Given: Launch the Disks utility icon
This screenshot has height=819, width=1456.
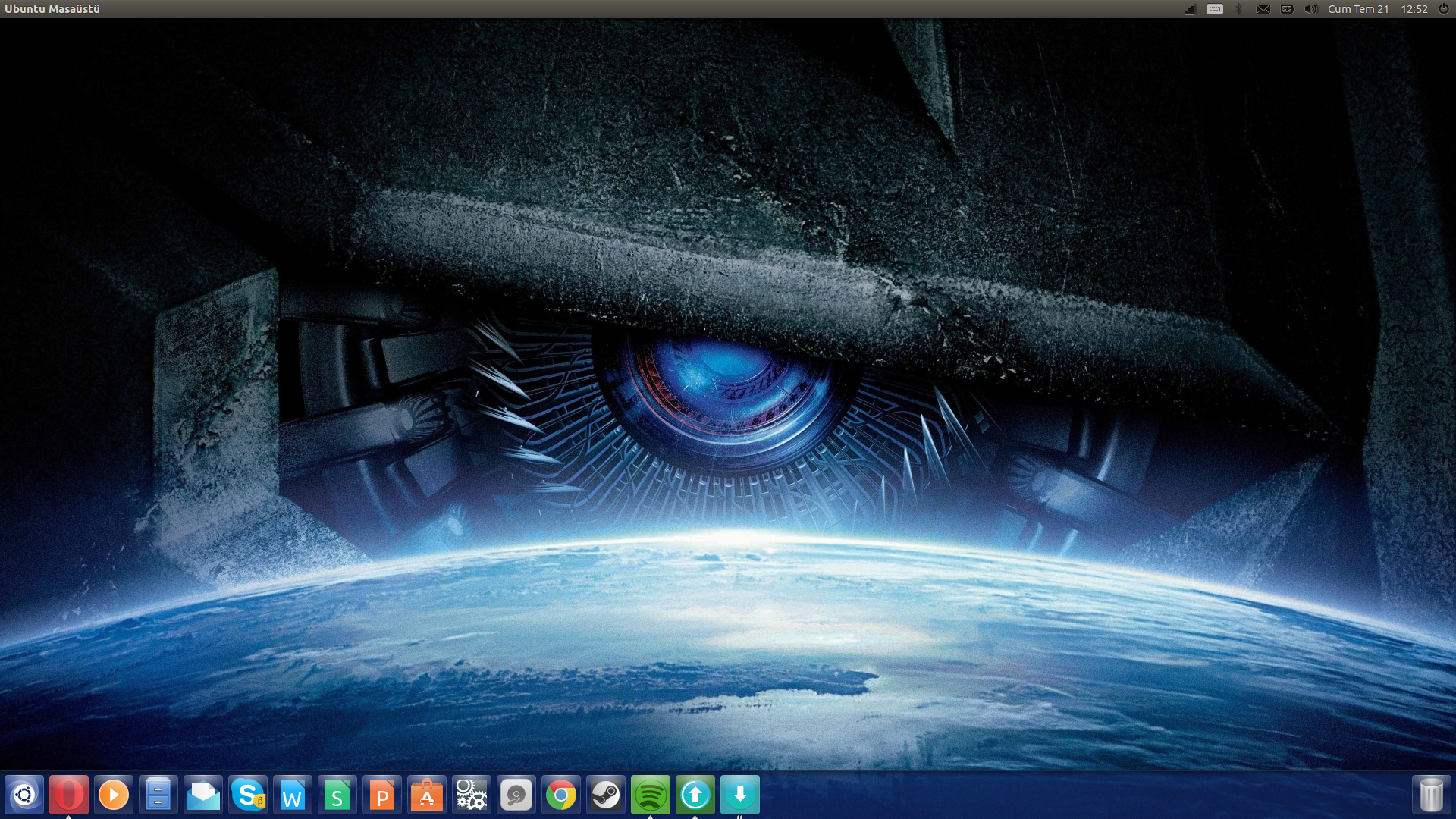Looking at the screenshot, I should tap(516, 795).
